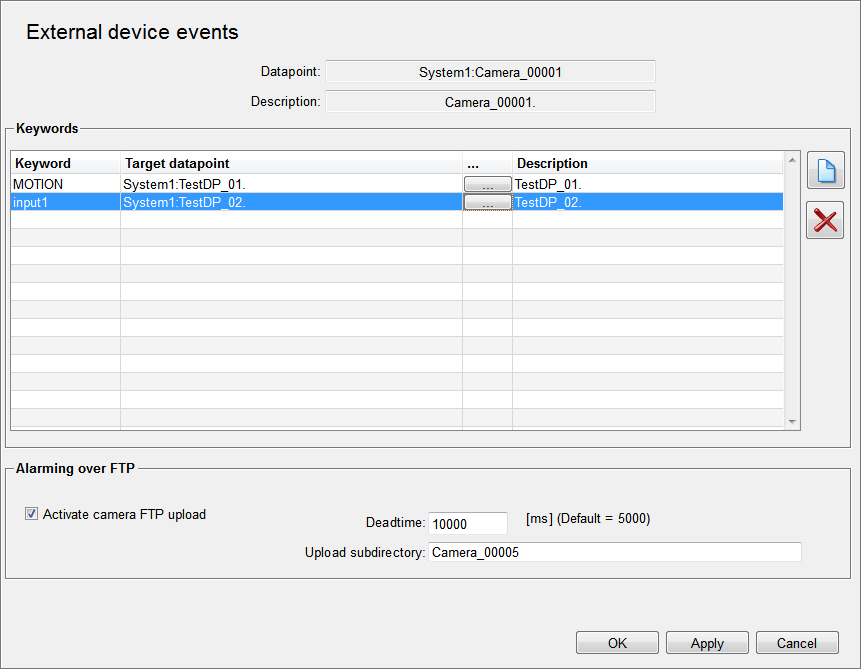
Task: Click the Upload subdirectory text field
Action: click(614, 553)
